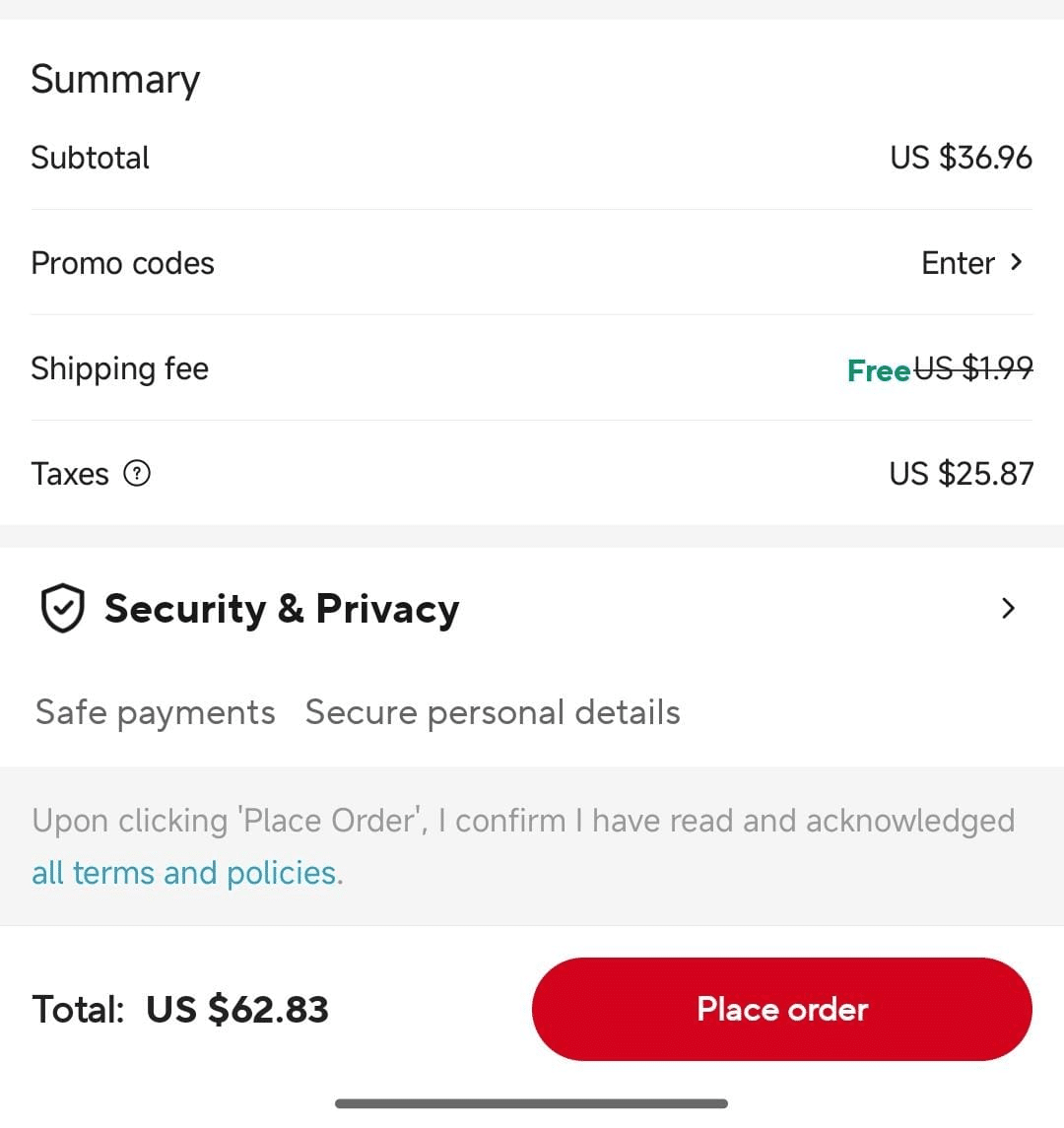The height and width of the screenshot is (1128, 1064).
Task: Tap the Security & Privacy heading
Action: click(282, 609)
